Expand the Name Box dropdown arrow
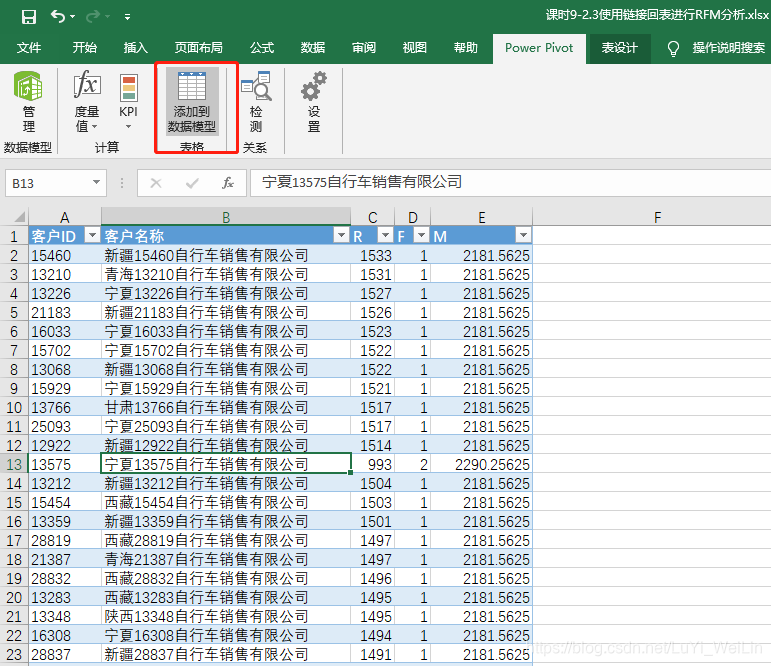Viewport: 771px width, 666px height. pyautogui.click(x=96, y=182)
